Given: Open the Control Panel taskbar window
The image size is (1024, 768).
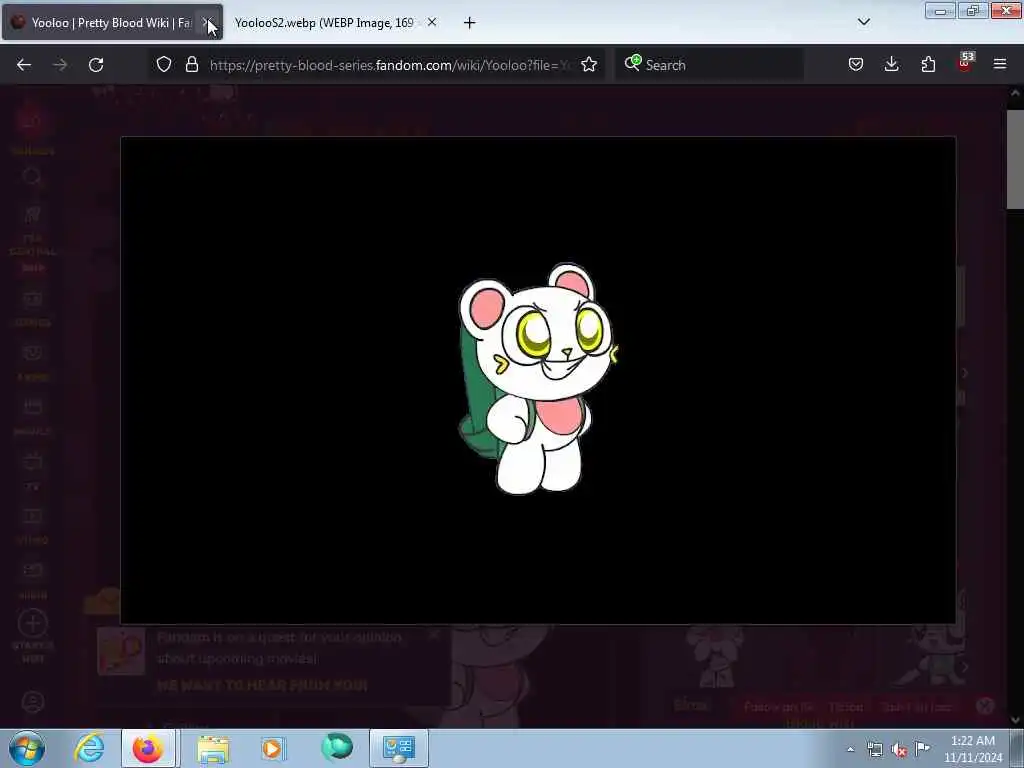Looking at the screenshot, I should 398,748.
